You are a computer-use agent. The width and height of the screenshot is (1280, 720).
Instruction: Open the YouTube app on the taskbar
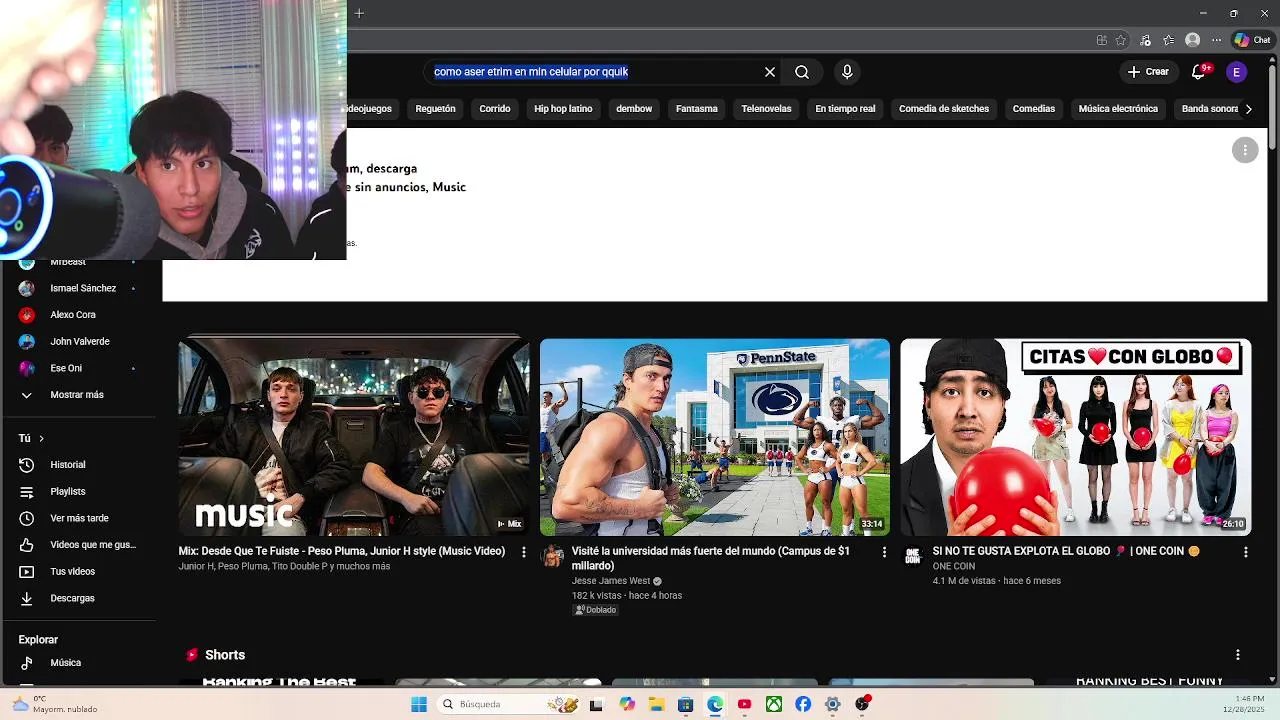[x=744, y=704]
